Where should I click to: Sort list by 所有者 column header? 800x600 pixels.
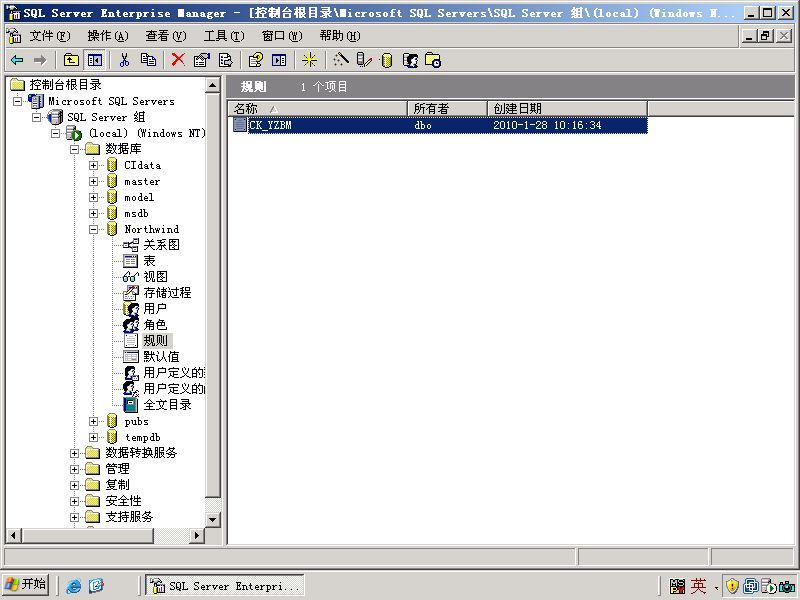coord(447,109)
